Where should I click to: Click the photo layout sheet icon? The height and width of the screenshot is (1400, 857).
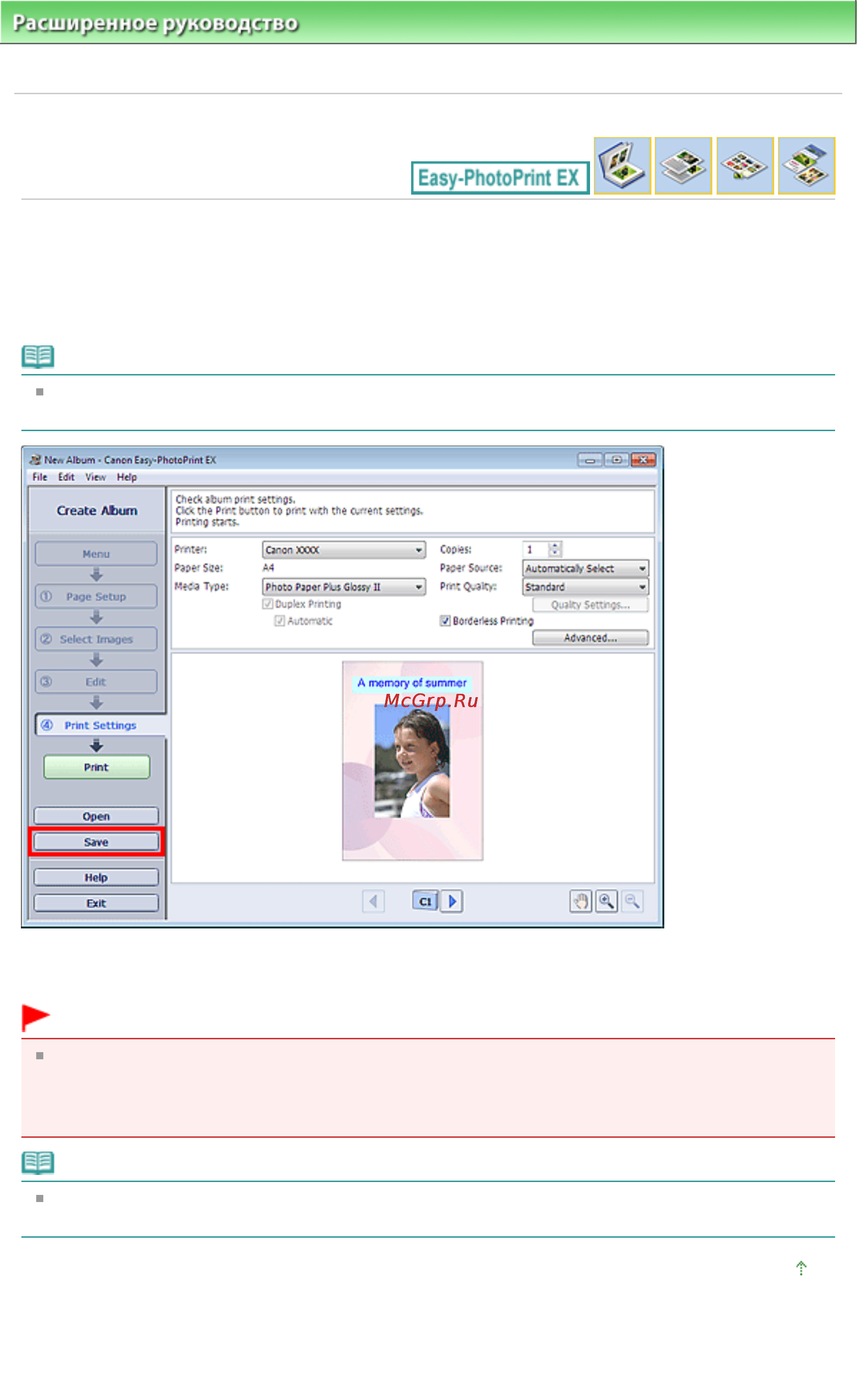[745, 166]
